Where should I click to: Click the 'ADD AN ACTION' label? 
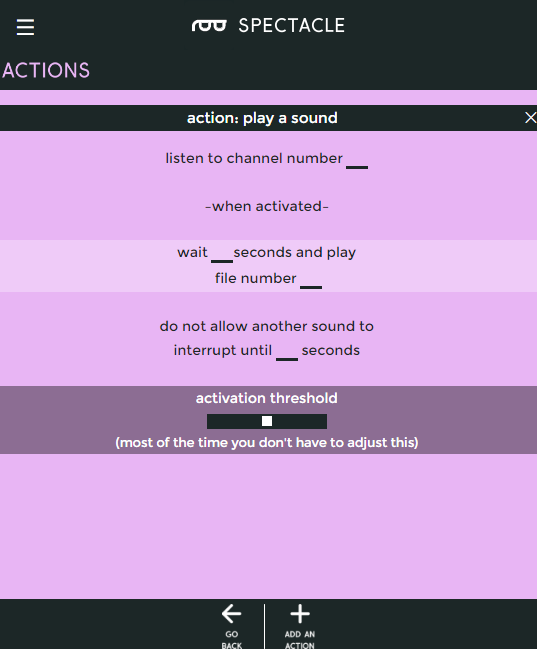pyautogui.click(x=300, y=639)
